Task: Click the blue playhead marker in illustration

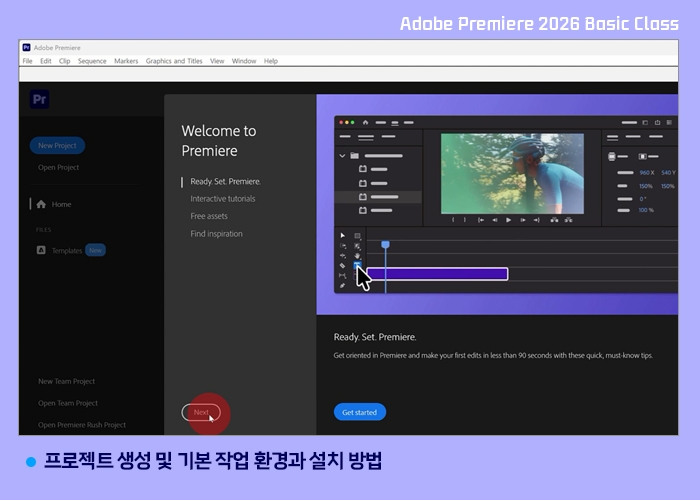Action: click(x=385, y=244)
